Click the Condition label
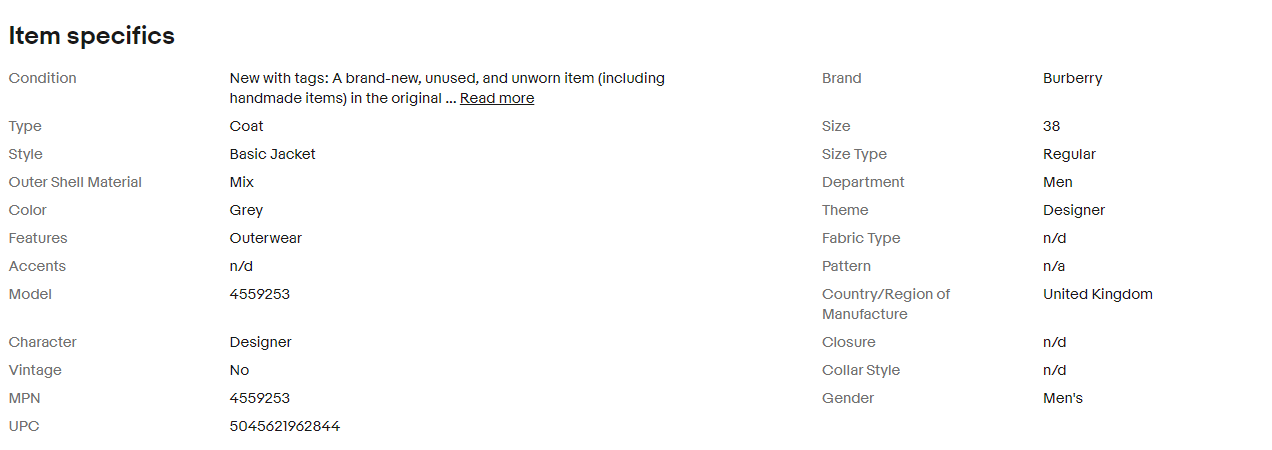1272x450 pixels. pyautogui.click(x=43, y=78)
